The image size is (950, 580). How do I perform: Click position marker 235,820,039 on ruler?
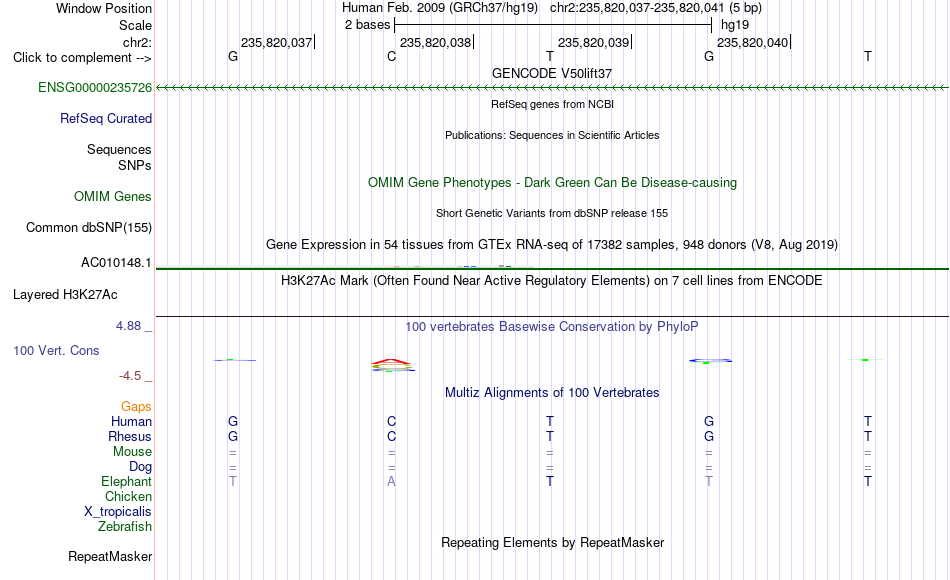[x=594, y=42]
